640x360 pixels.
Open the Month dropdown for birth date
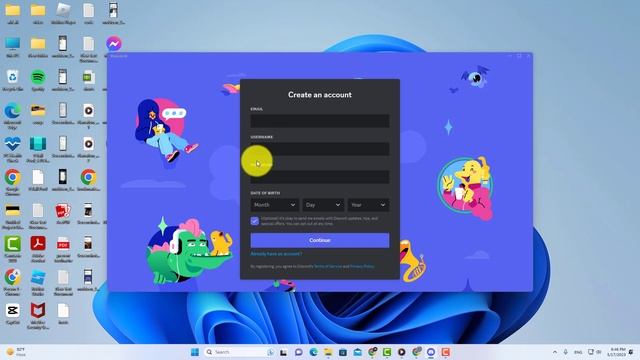pyautogui.click(x=274, y=205)
